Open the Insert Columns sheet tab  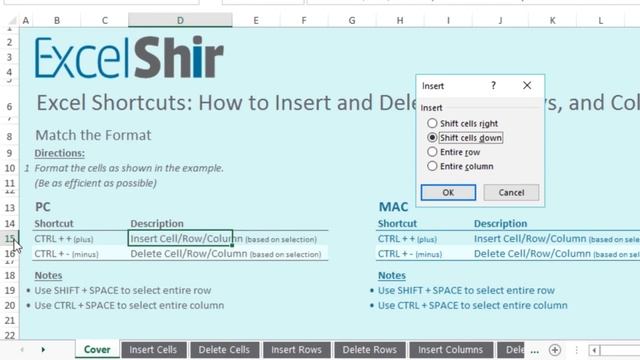coord(450,350)
